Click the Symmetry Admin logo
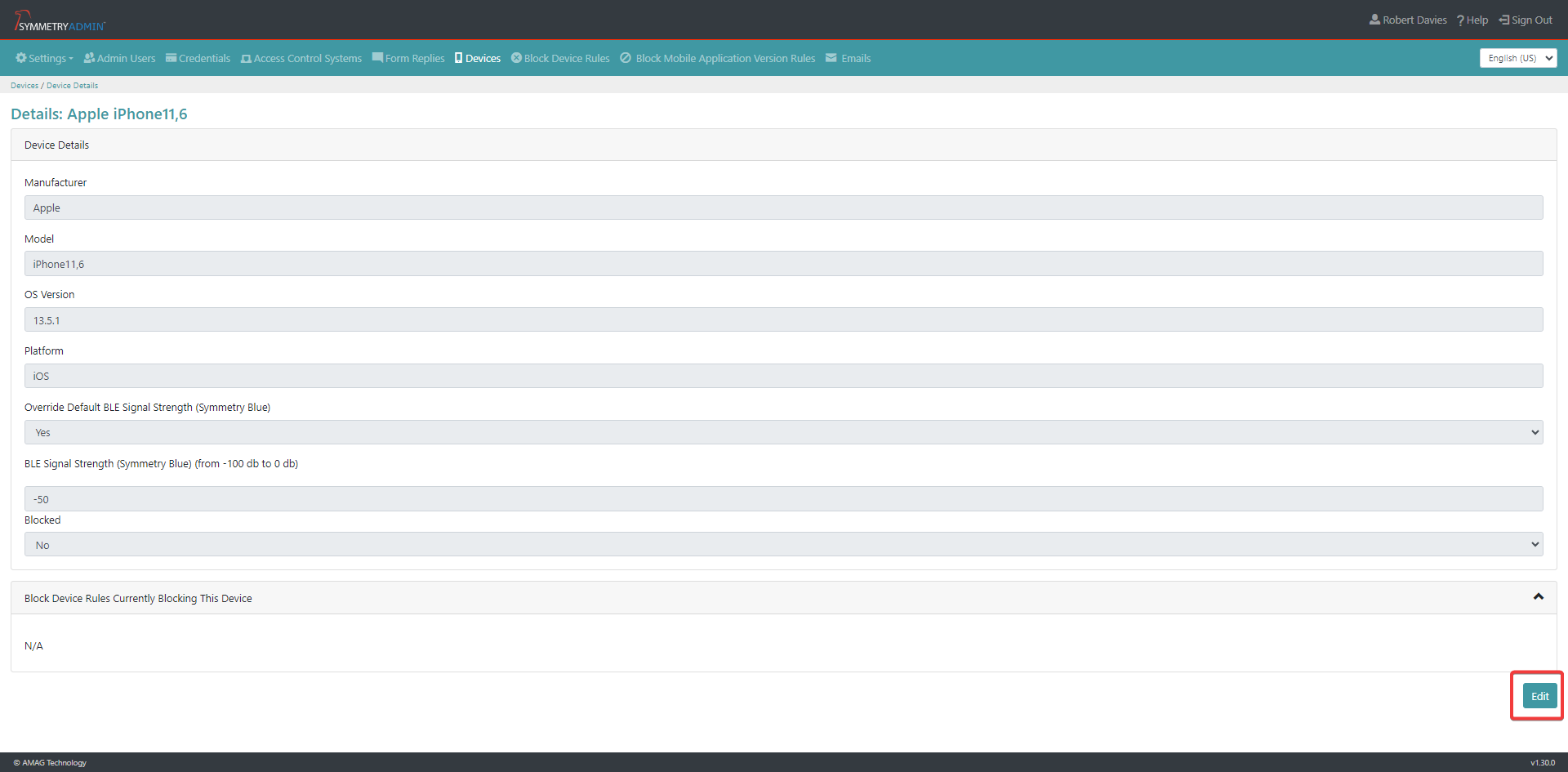Image resolution: width=1568 pixels, height=772 pixels. [x=60, y=21]
